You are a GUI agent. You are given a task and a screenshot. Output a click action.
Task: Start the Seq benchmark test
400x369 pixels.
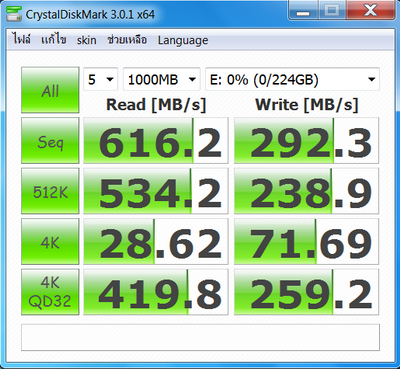click(x=50, y=140)
